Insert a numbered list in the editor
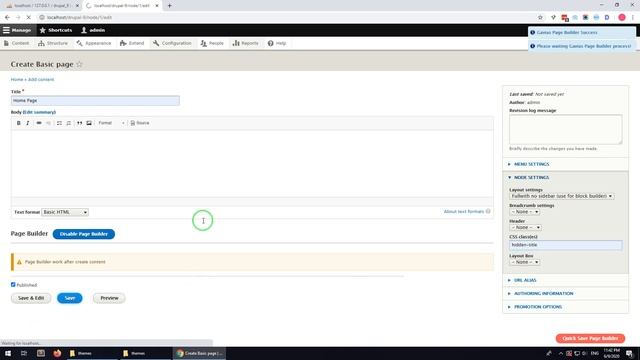 [x=69, y=123]
